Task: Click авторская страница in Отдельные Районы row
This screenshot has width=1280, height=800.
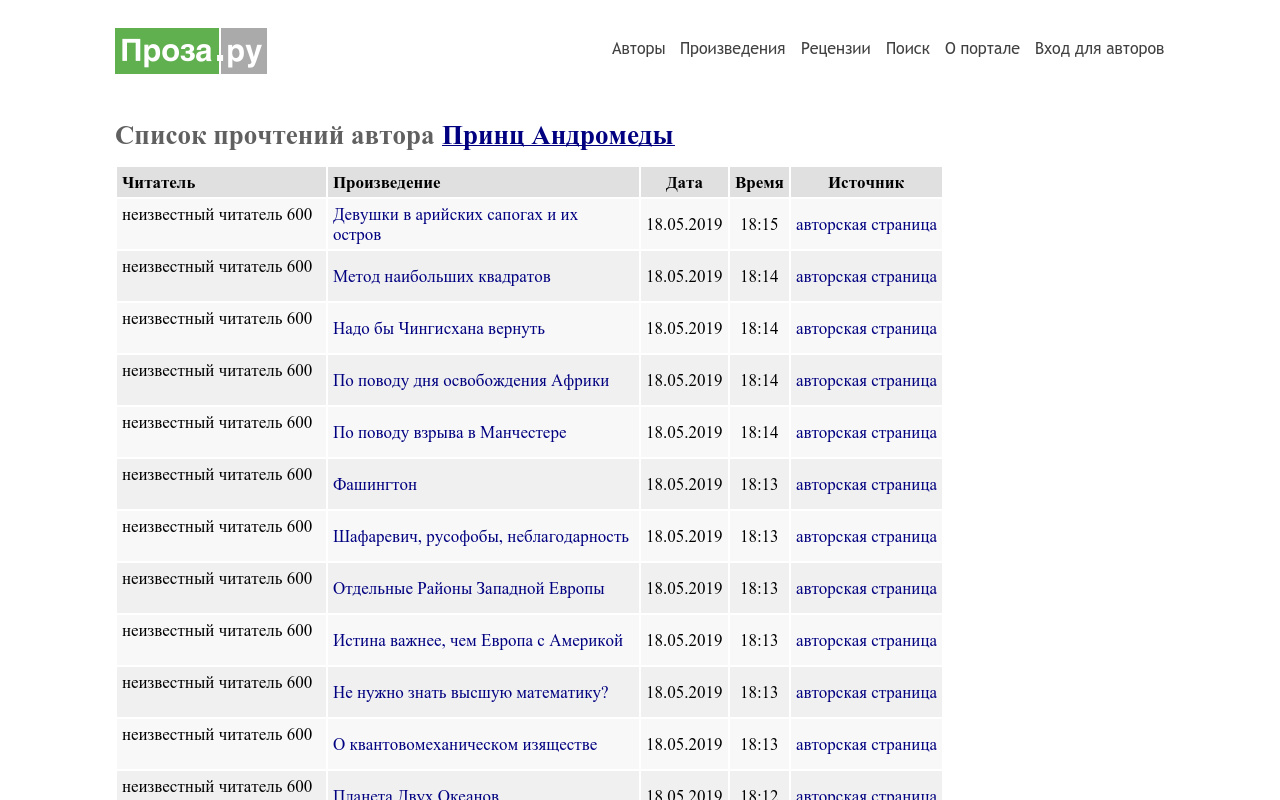Action: (866, 588)
